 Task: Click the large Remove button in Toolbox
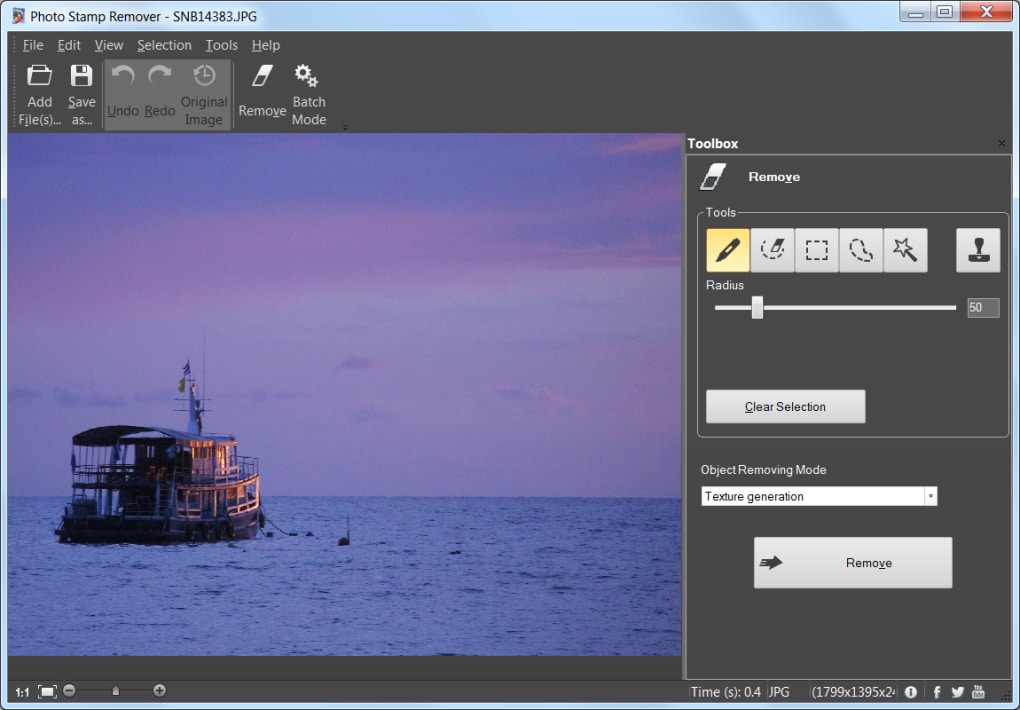point(852,563)
